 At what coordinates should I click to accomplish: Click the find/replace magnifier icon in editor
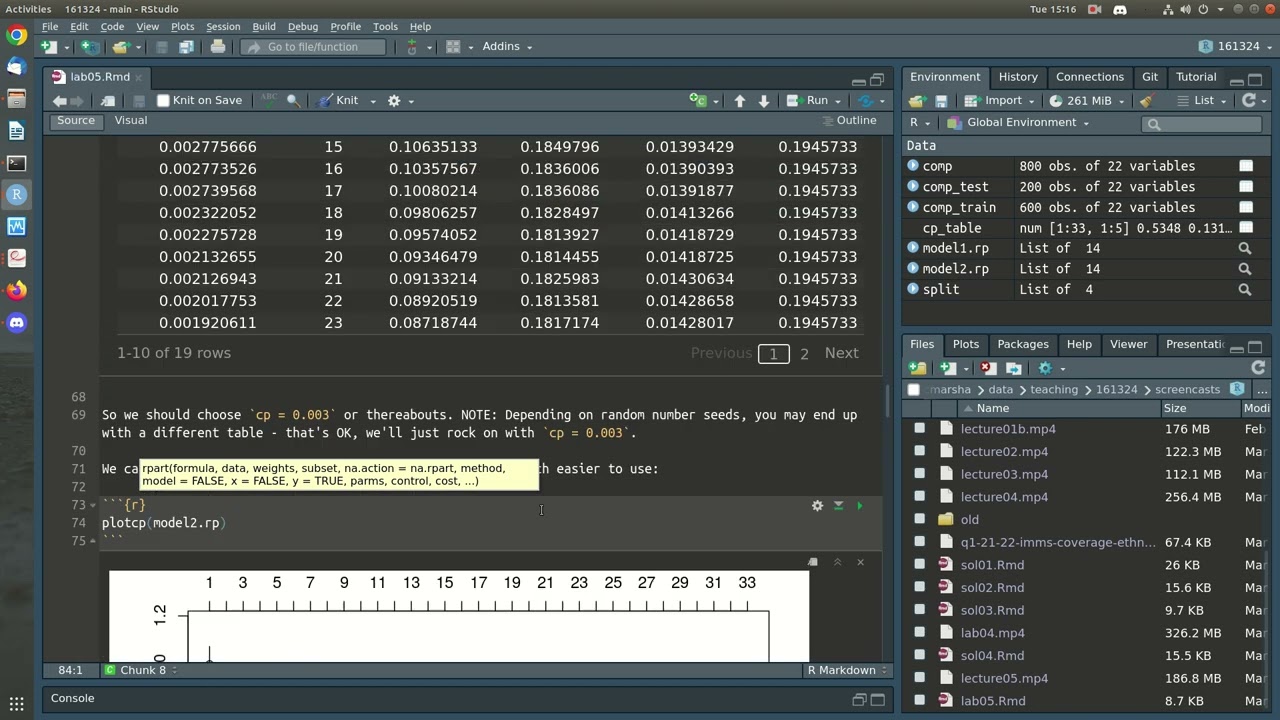click(x=293, y=100)
